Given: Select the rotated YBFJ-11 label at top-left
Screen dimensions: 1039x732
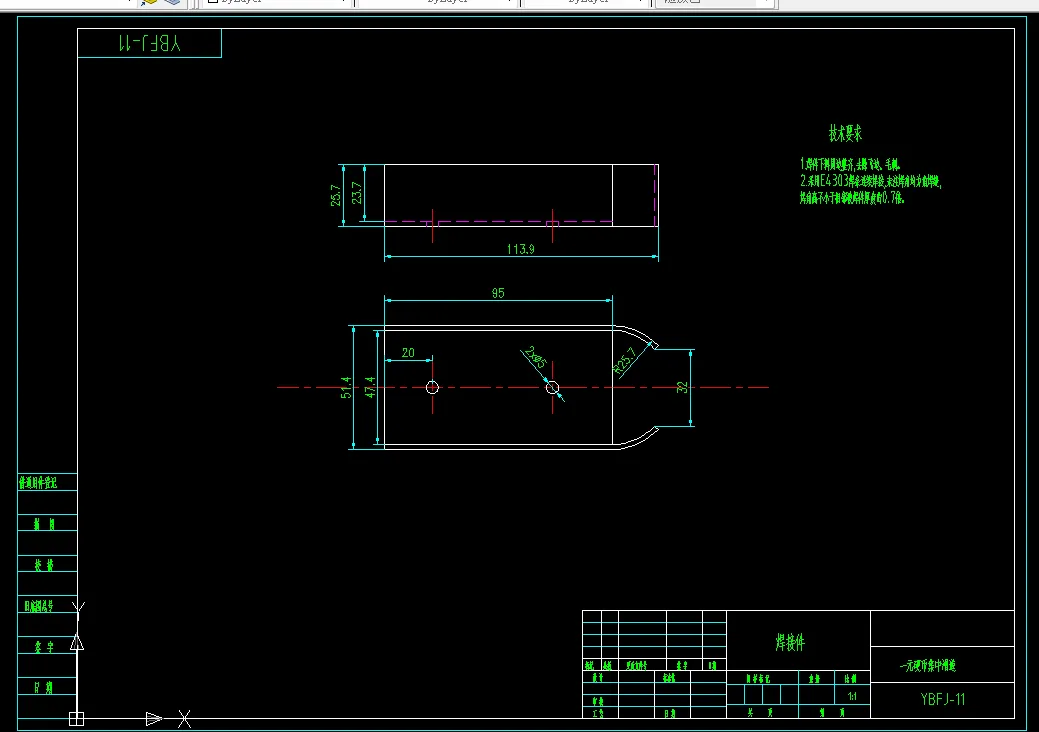Looking at the screenshot, I should (149, 44).
